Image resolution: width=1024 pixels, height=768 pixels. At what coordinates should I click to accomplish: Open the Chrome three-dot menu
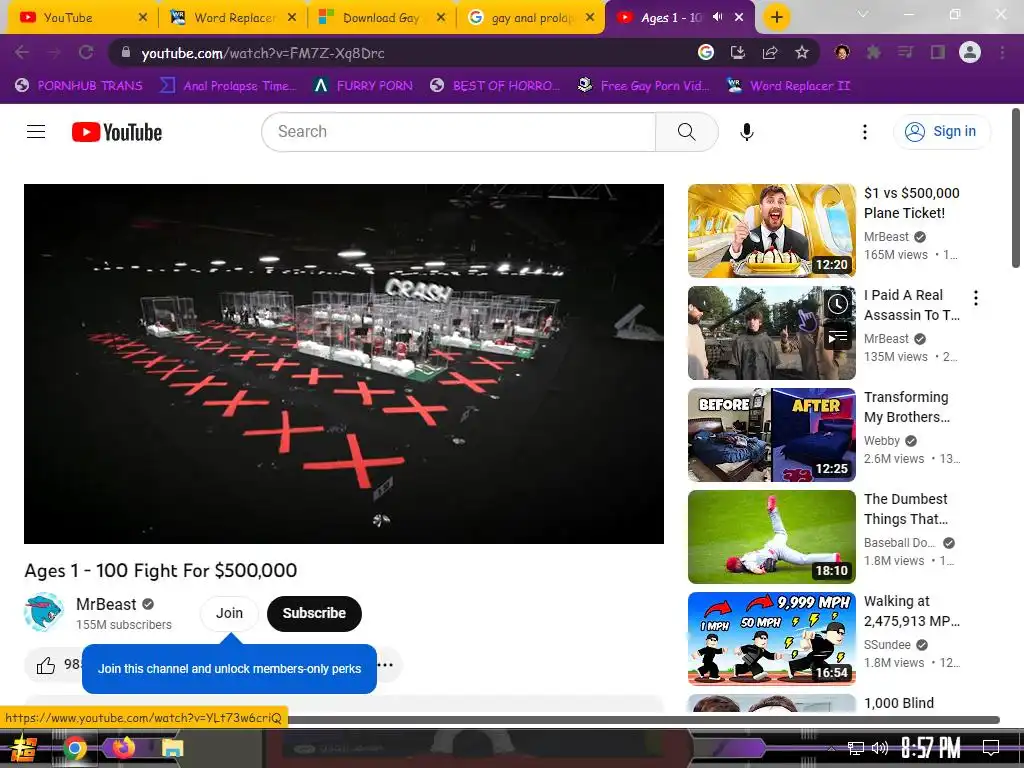click(1002, 52)
